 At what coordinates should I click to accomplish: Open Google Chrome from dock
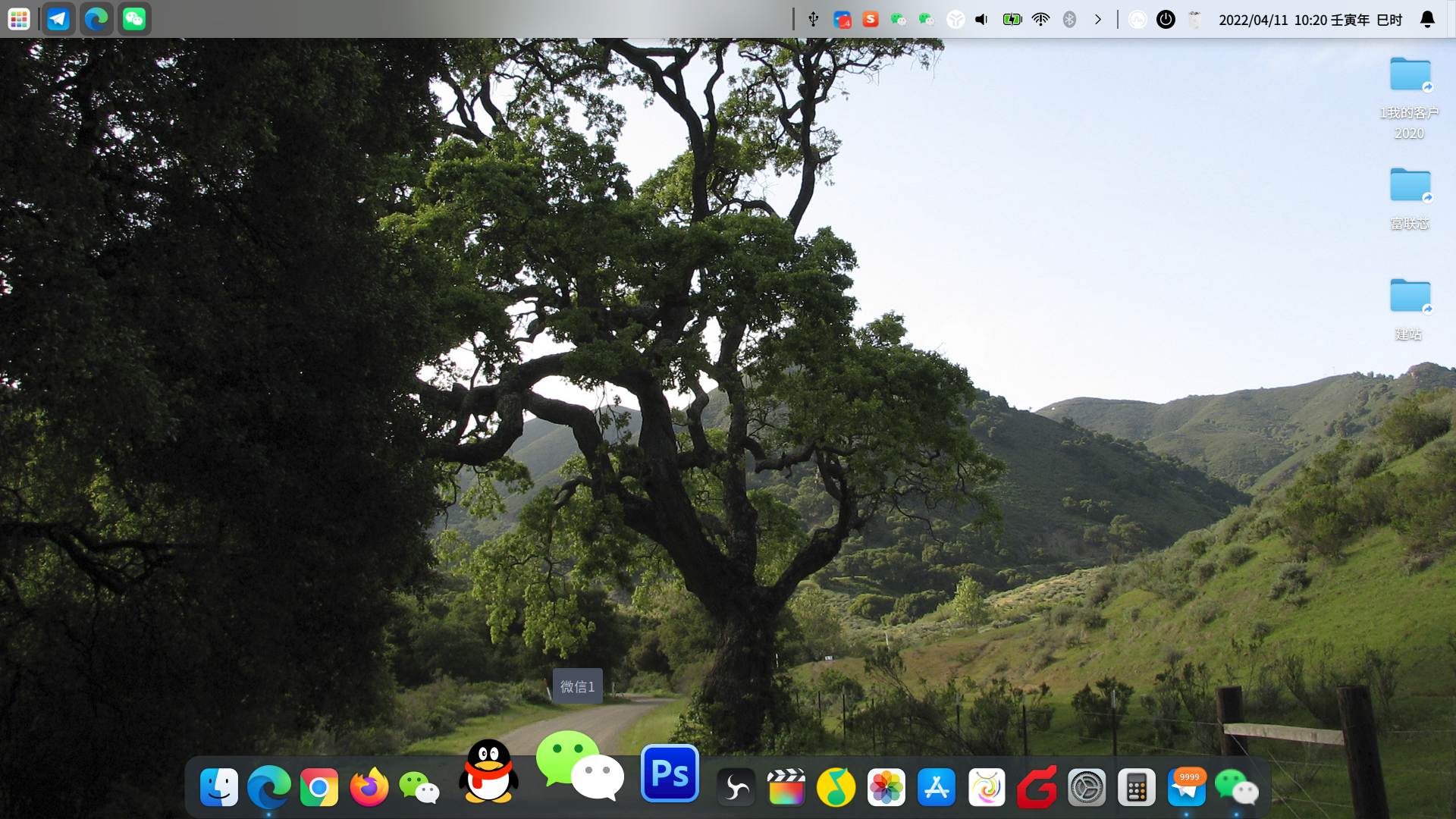click(x=319, y=788)
